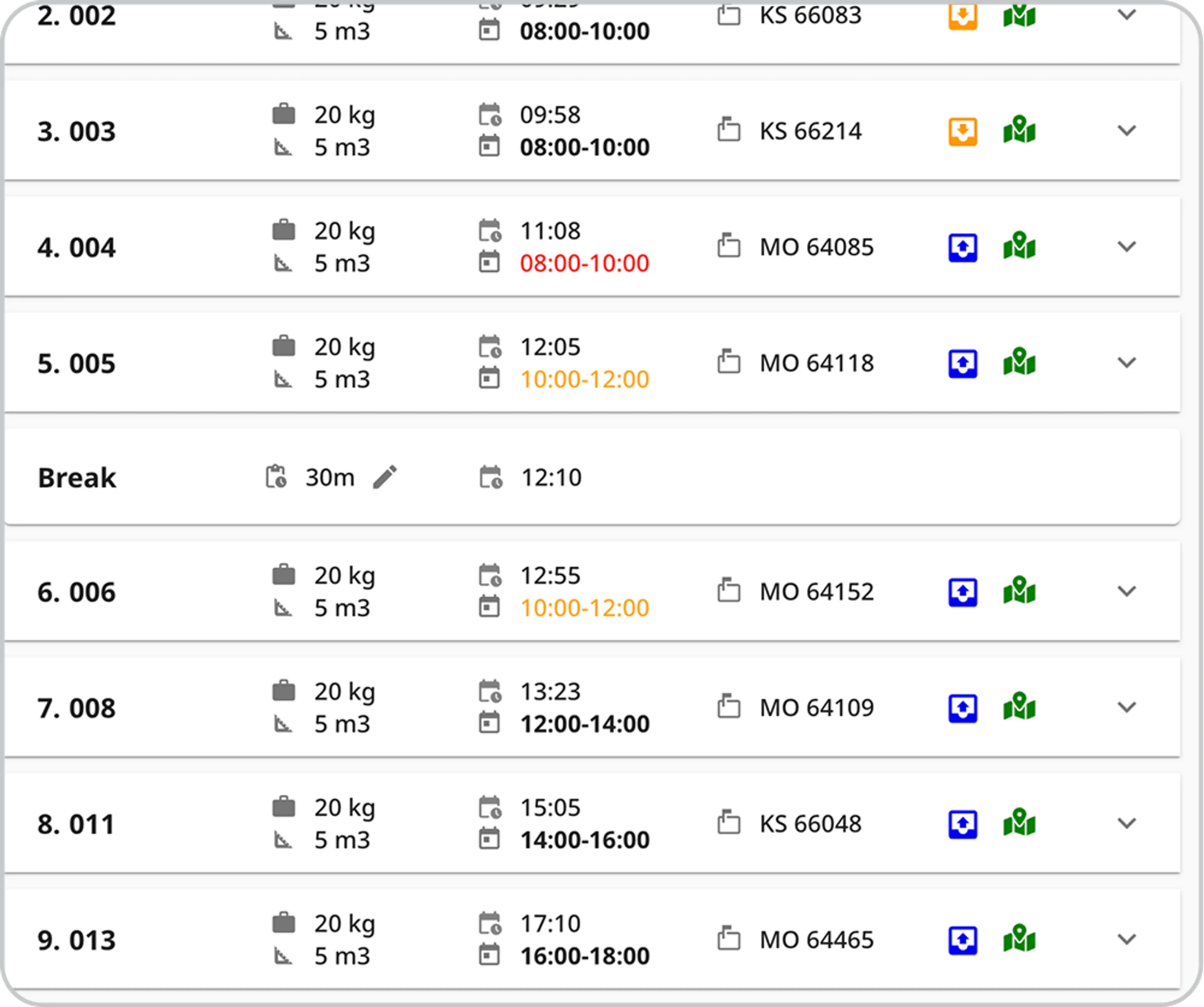Image resolution: width=1204 pixels, height=1007 pixels.
Task: Click the edit pencil for Break duration
Action: pos(385,477)
